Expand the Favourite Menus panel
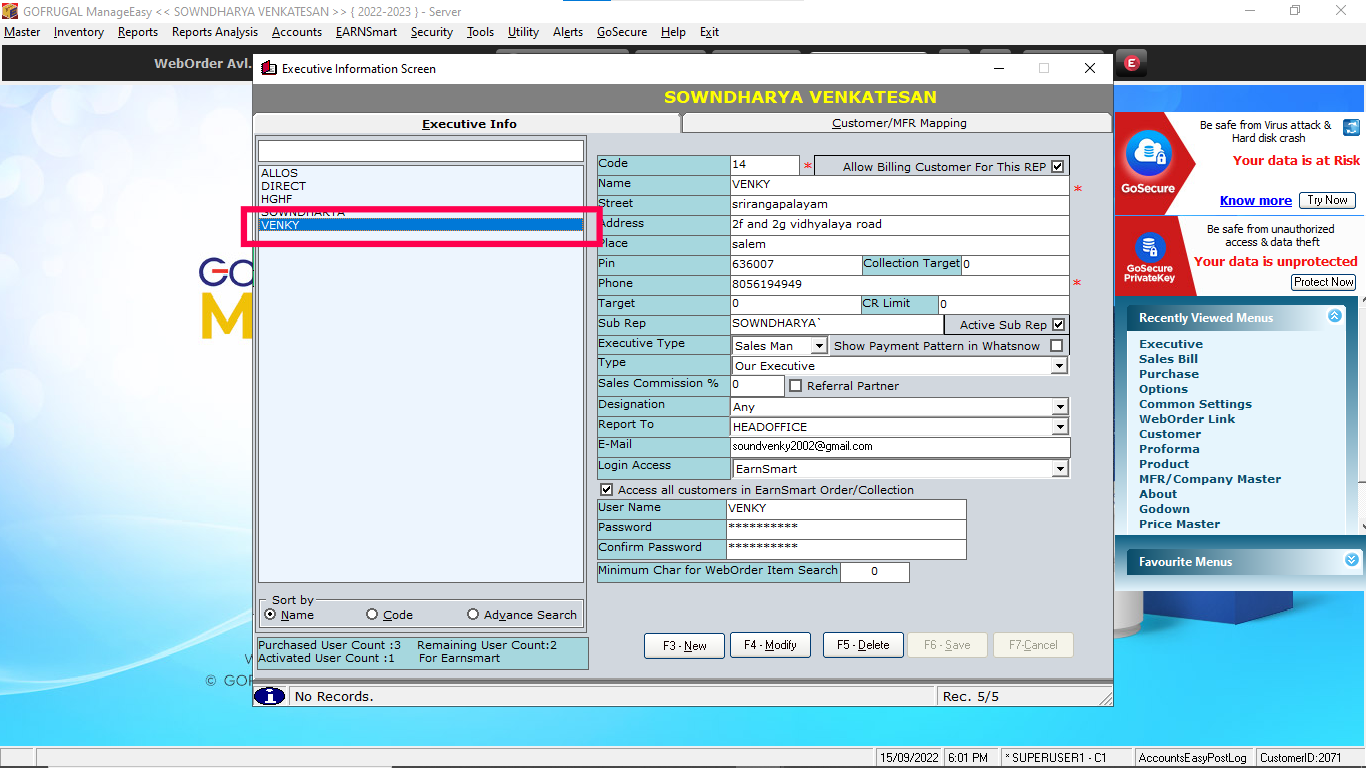1366x768 pixels. [1352, 560]
